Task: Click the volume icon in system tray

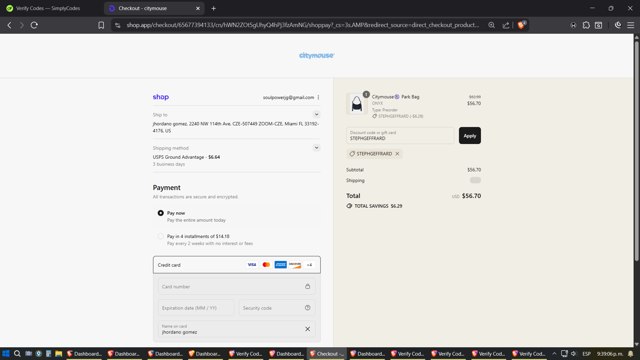Action: (573, 353)
